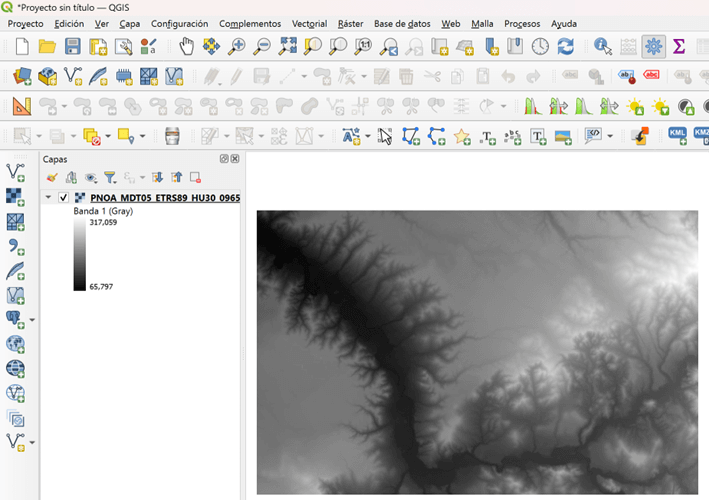Image resolution: width=709 pixels, height=500 pixels.
Task: Expand the PostGIS layer button dropdown arrow
Action: [32, 320]
